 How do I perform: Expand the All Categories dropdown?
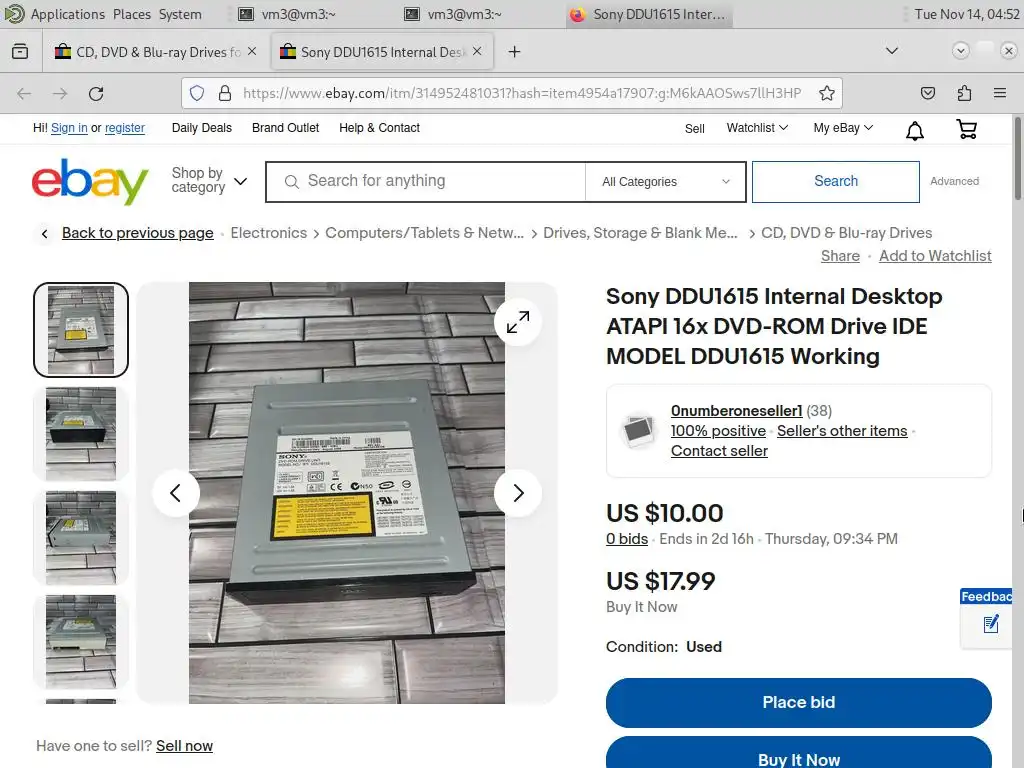point(665,182)
